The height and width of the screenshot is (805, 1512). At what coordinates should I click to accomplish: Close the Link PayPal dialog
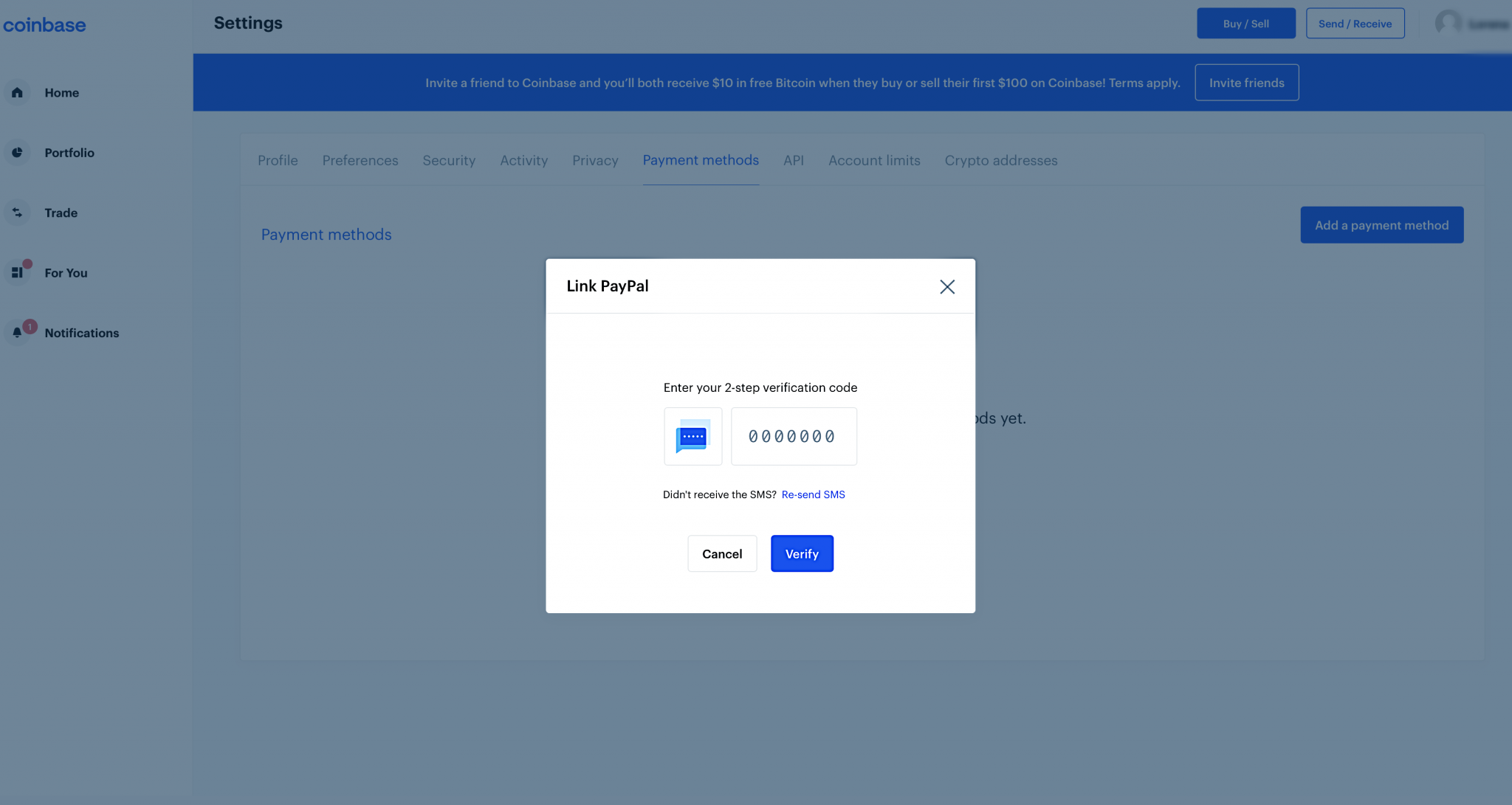click(947, 286)
